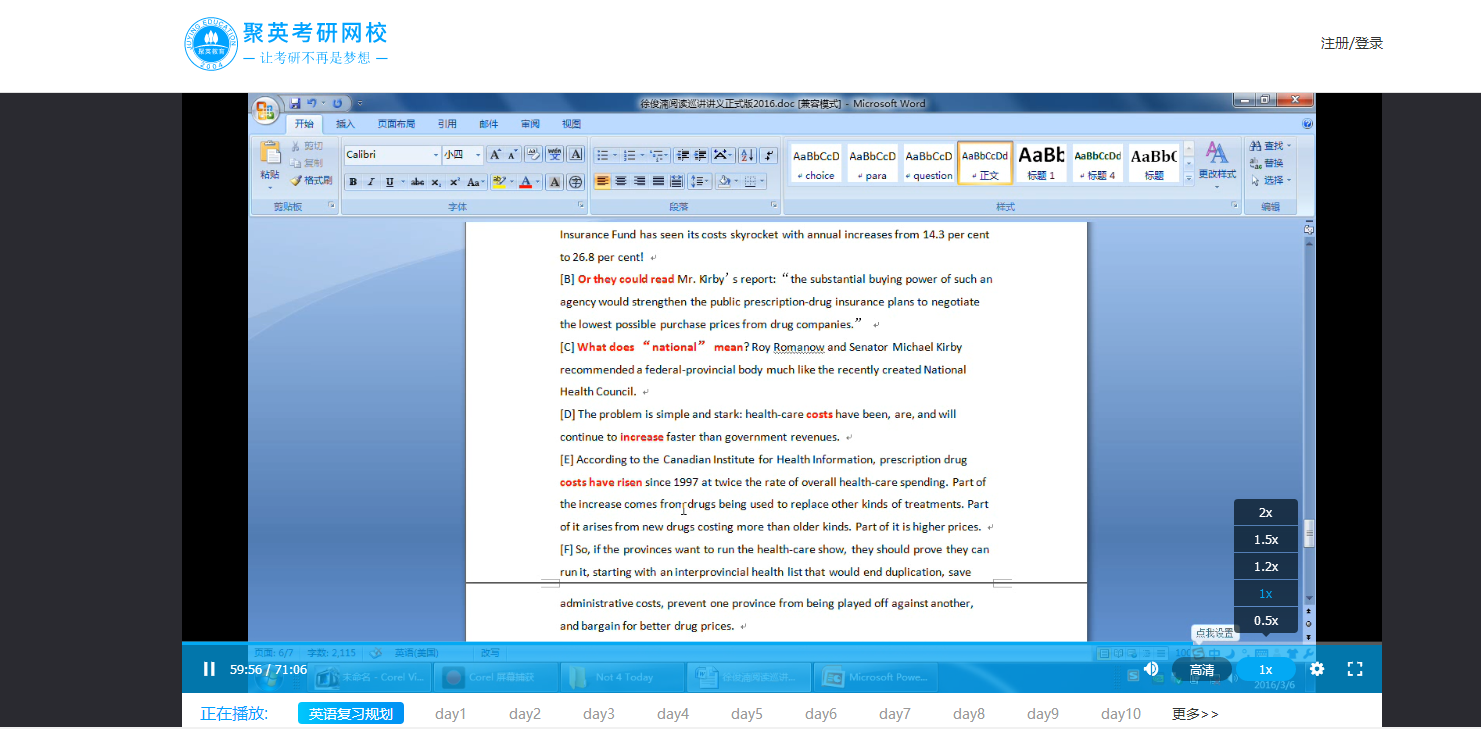Choose the 2x playback speed option
This screenshot has height=729, width=1481.
[1266, 512]
